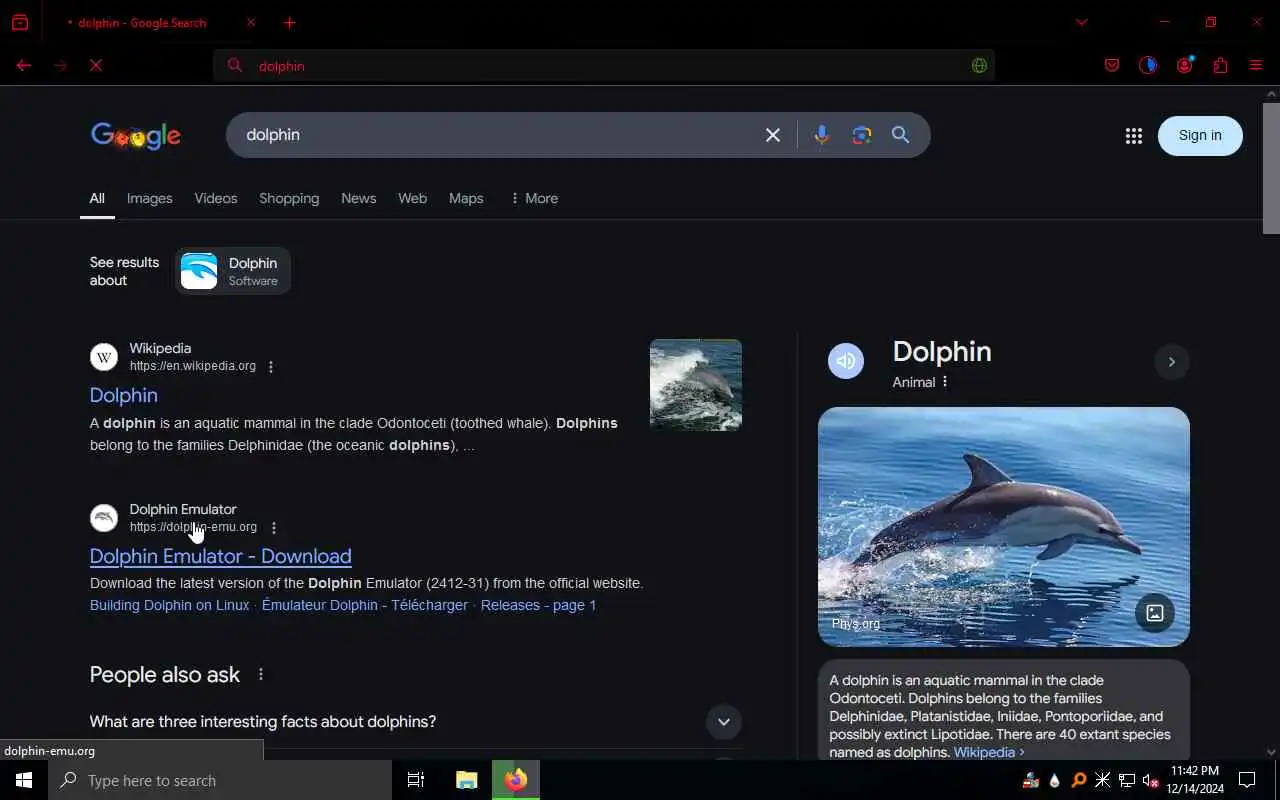Open the Dolphin Software results chip

[233, 271]
